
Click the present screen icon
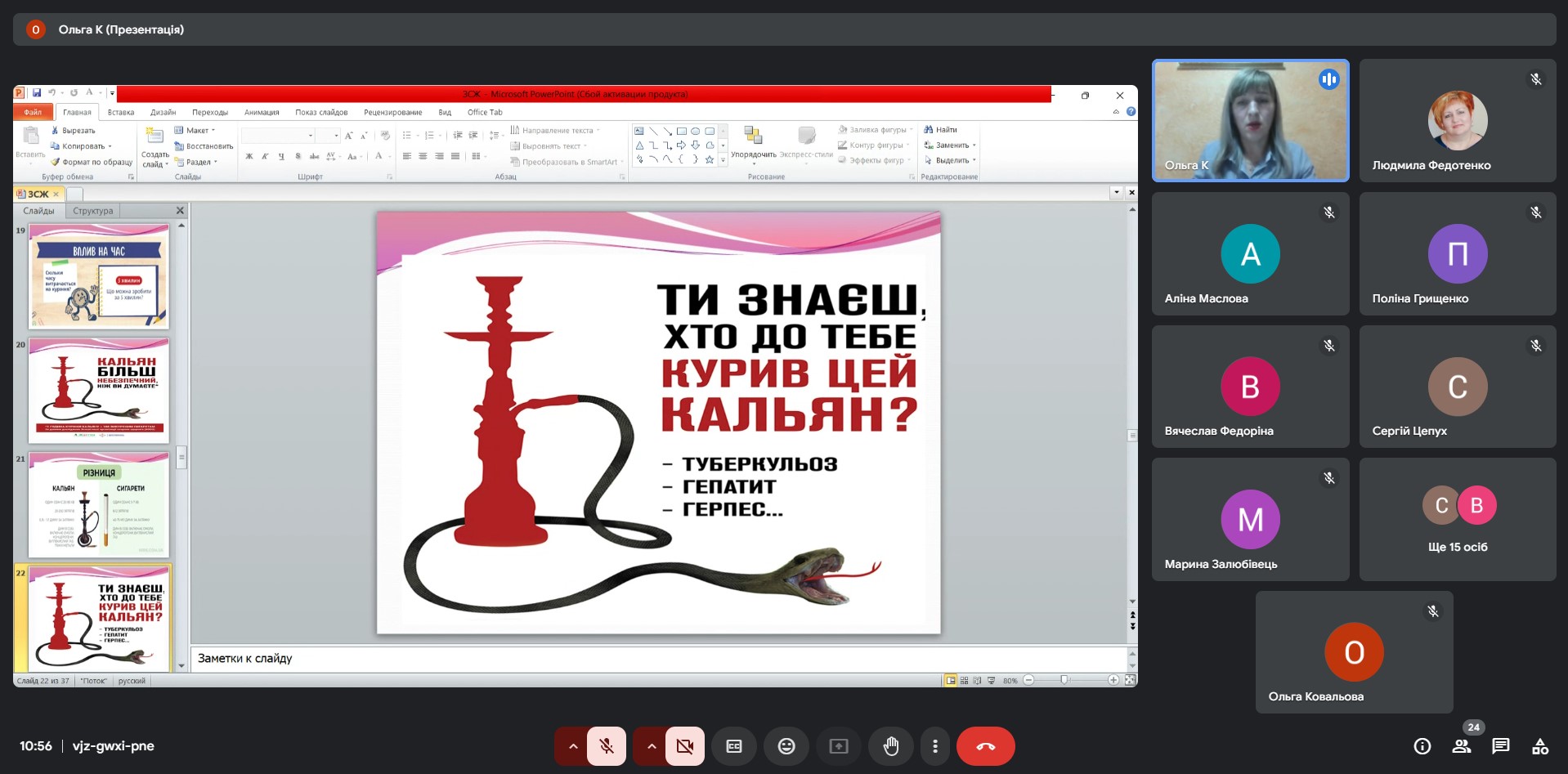[839, 746]
